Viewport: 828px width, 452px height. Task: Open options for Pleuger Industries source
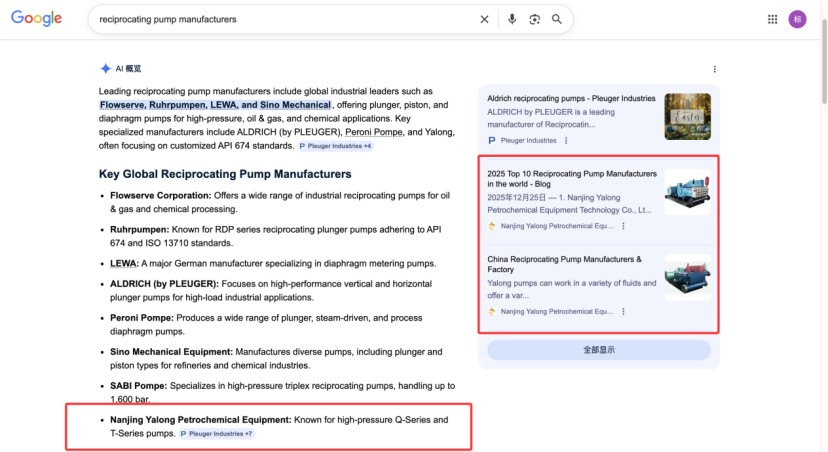click(567, 141)
